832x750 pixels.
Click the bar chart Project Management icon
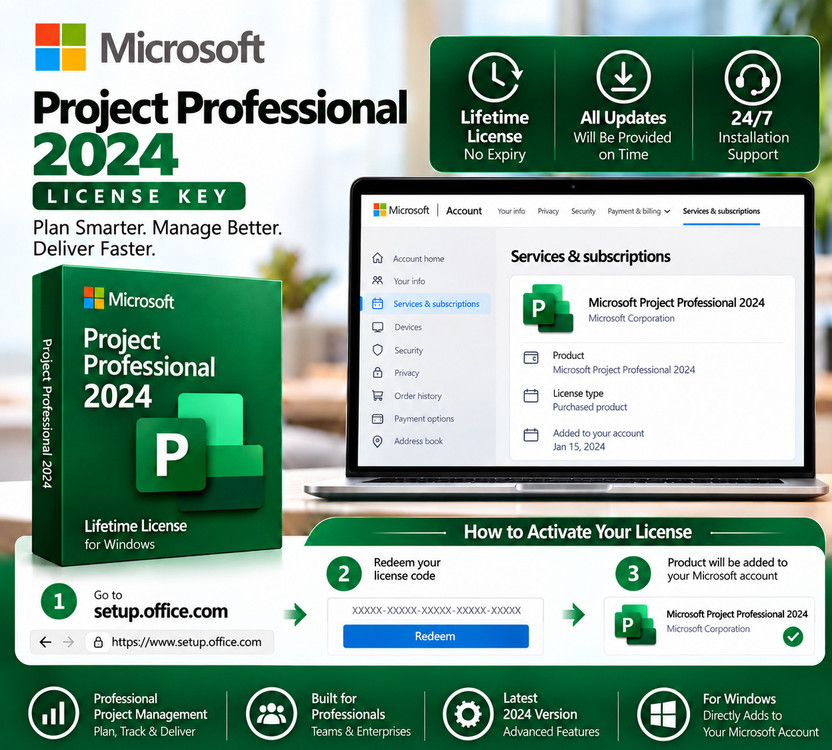[x=54, y=714]
